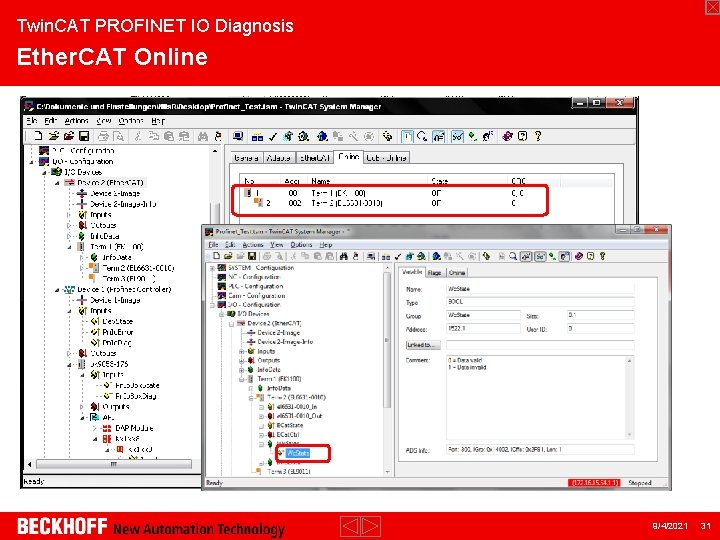Image resolution: width=720 pixels, height=540 pixels.
Task: Select WcState variable in front window tree
Action: 298,453
